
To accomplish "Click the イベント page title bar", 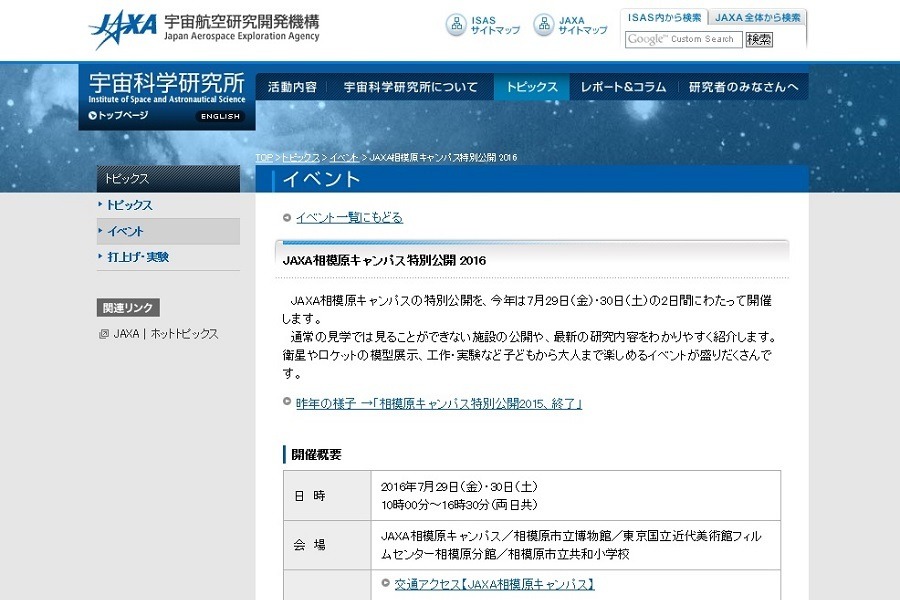I will pyautogui.click(x=532, y=179).
